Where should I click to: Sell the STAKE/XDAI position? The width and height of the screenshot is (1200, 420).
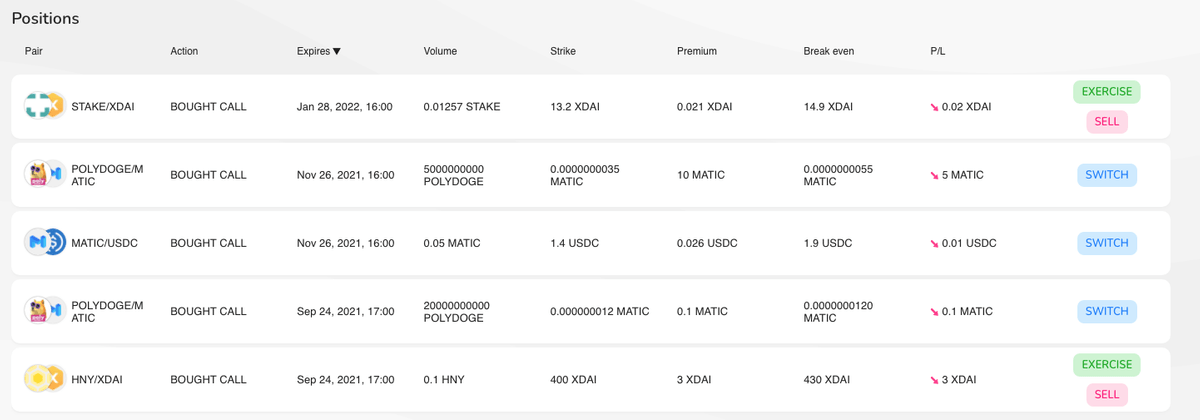[x=1107, y=122]
